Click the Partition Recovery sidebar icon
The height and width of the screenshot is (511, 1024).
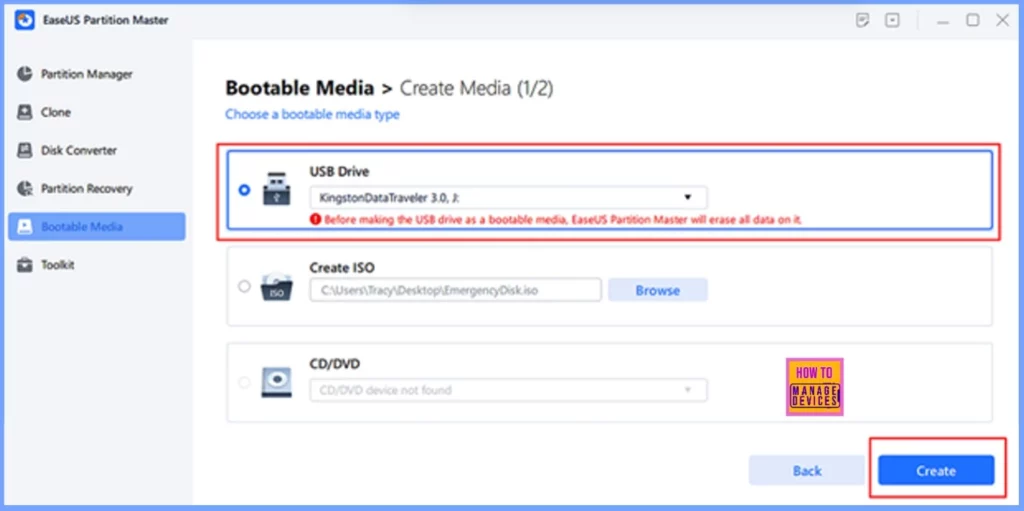click(x=25, y=189)
